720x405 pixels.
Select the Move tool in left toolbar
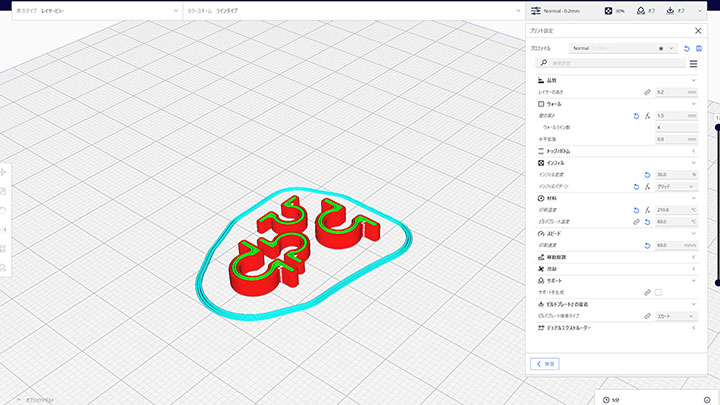tap(3, 172)
